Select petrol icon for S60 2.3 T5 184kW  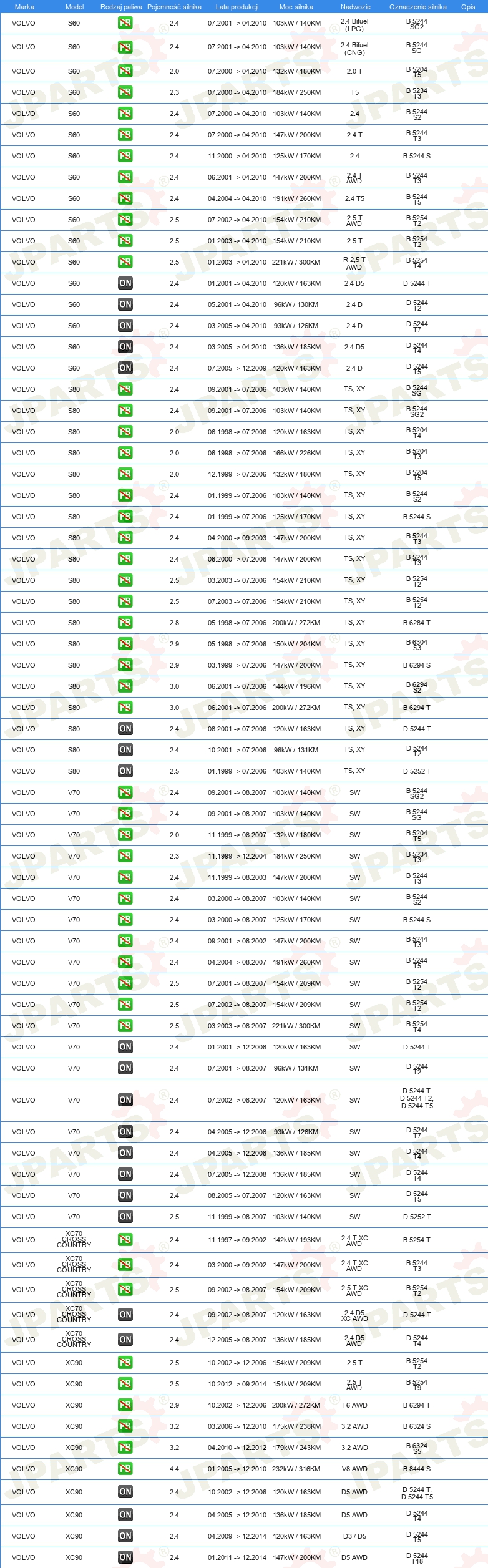tap(125, 92)
